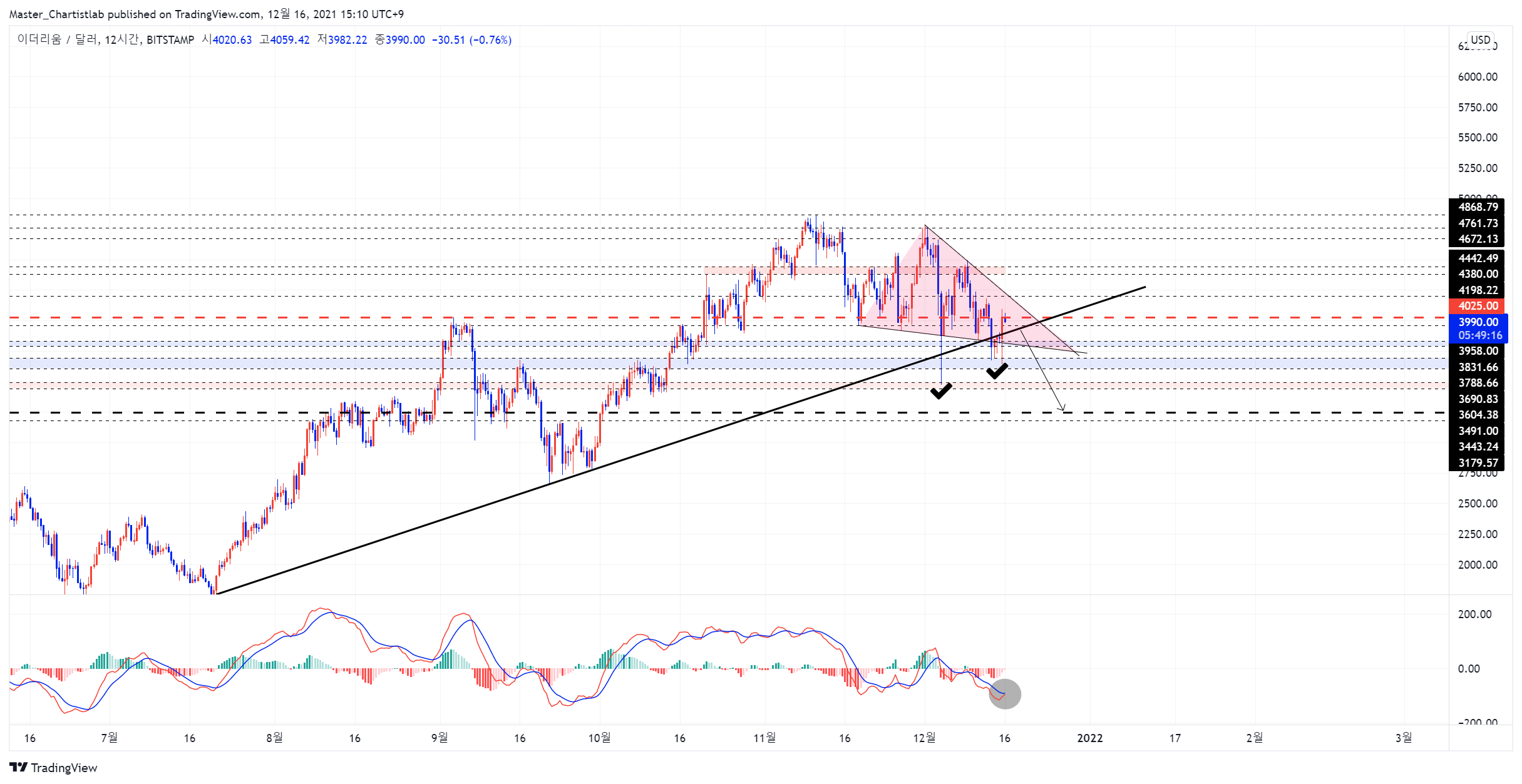1522x784 pixels.
Task: Click the 4761.73 price label
Action: click(1478, 223)
